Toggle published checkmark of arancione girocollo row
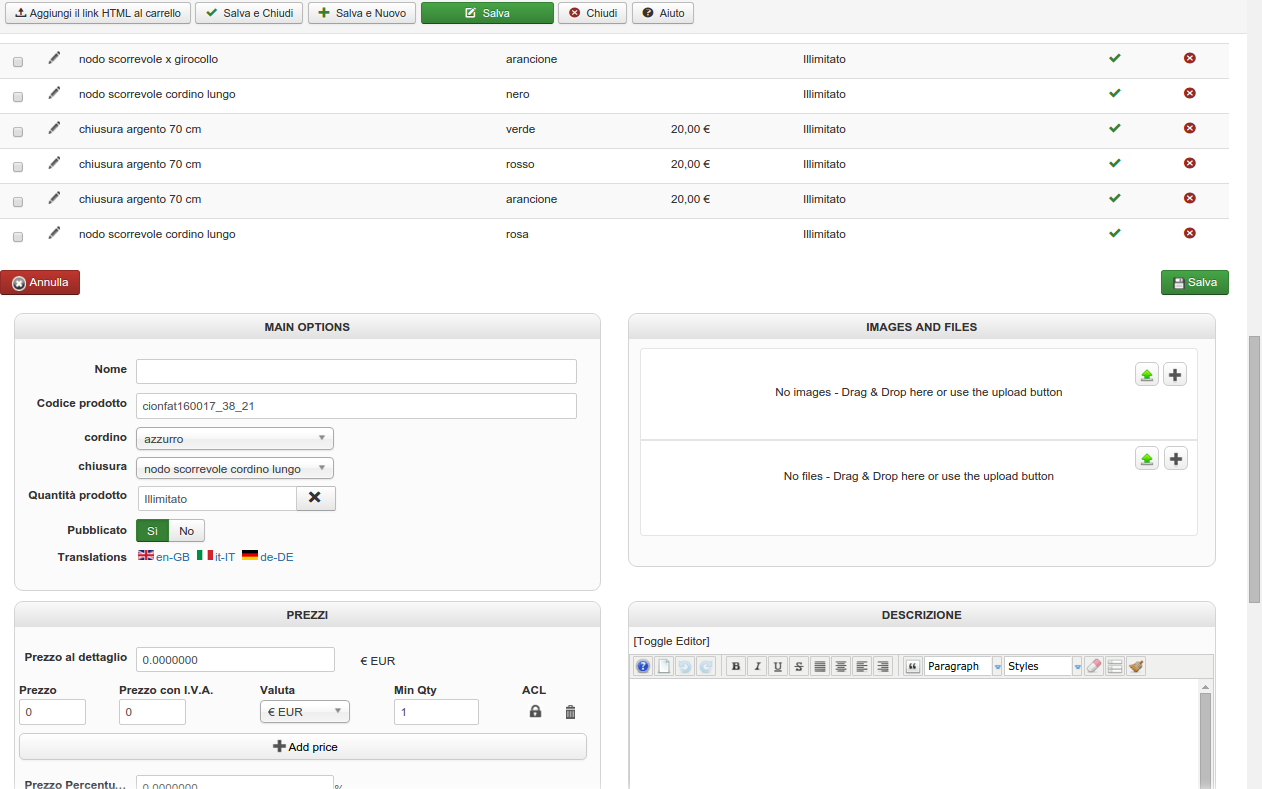The image size is (1262, 789). pos(1114,58)
